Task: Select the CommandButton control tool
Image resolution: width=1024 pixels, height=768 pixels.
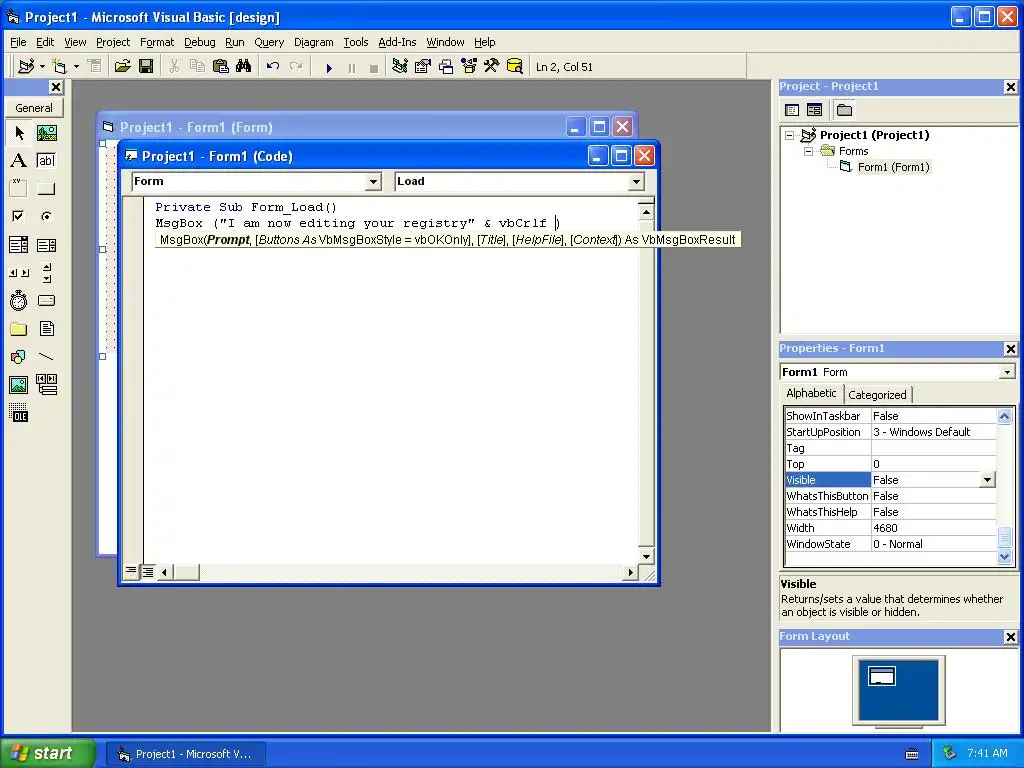Action: pyautogui.click(x=46, y=189)
